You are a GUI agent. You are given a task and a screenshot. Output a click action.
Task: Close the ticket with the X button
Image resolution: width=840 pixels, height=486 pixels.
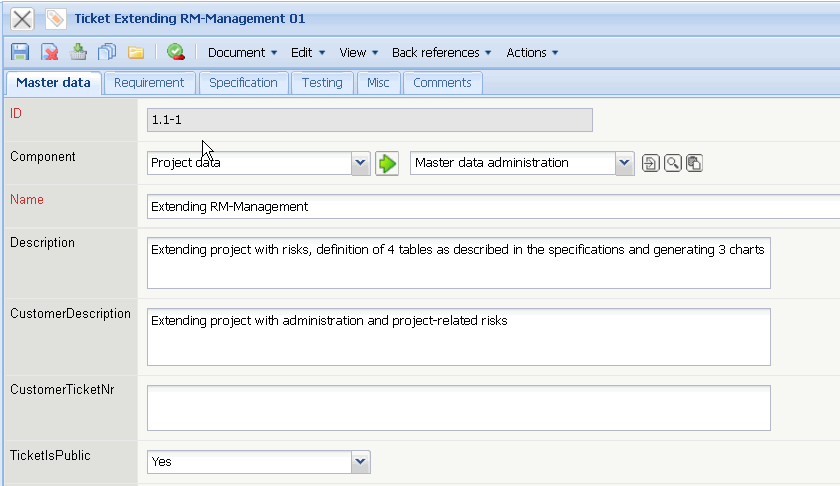pos(22,18)
